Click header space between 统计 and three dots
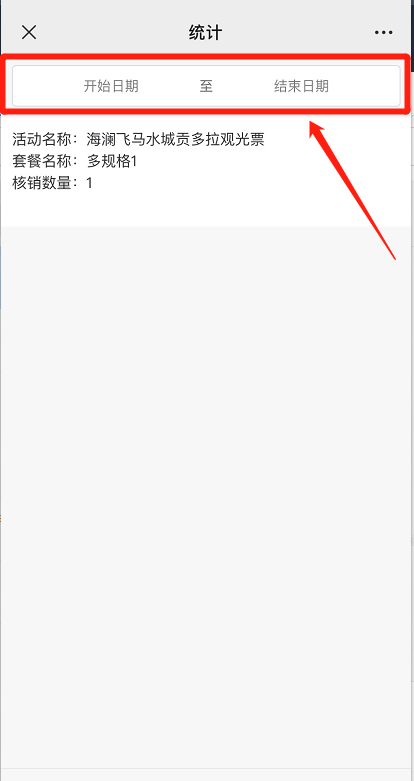This screenshot has width=414, height=781. tap(298, 33)
